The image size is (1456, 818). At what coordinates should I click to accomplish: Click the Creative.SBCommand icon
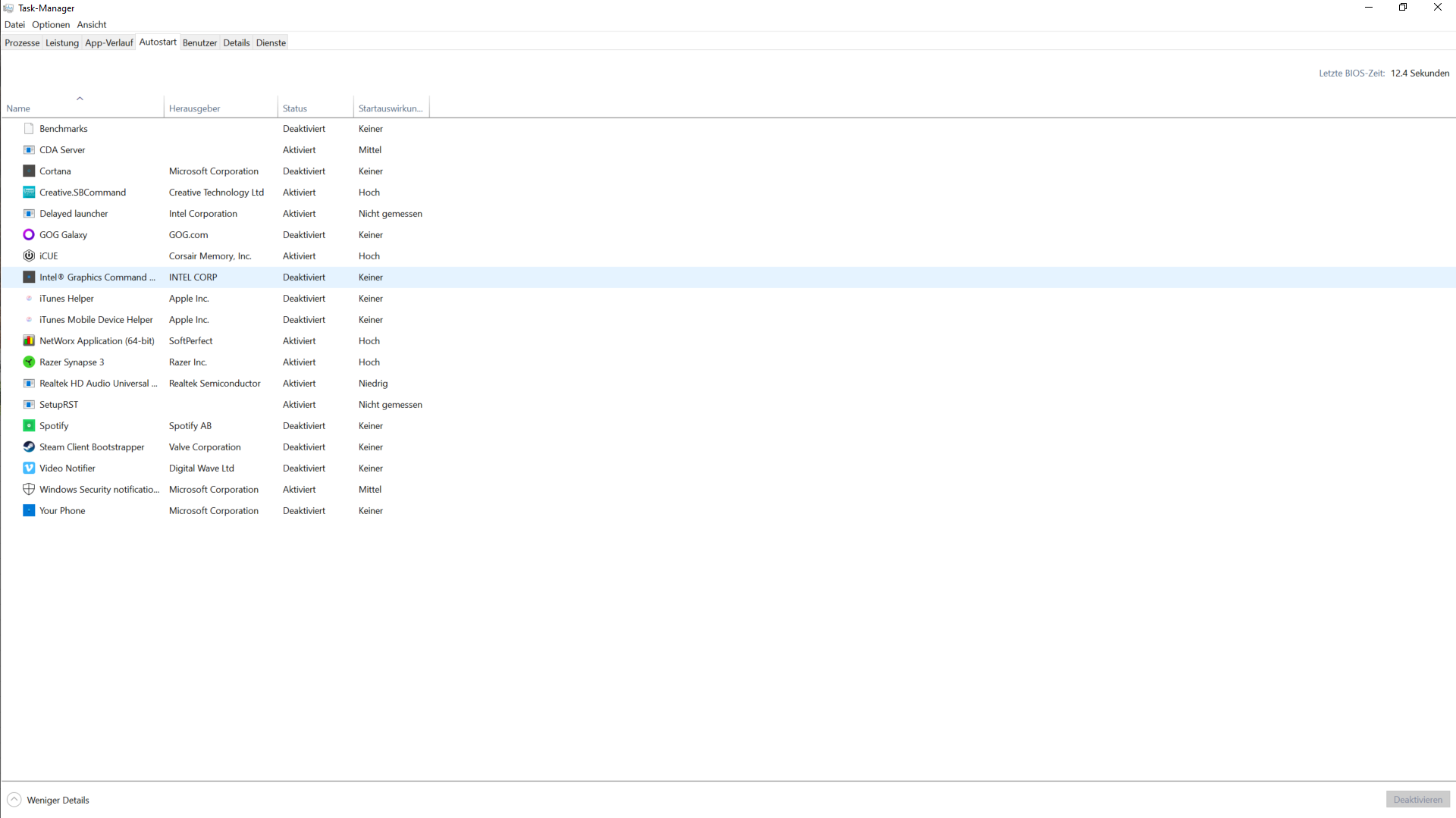[29, 193]
